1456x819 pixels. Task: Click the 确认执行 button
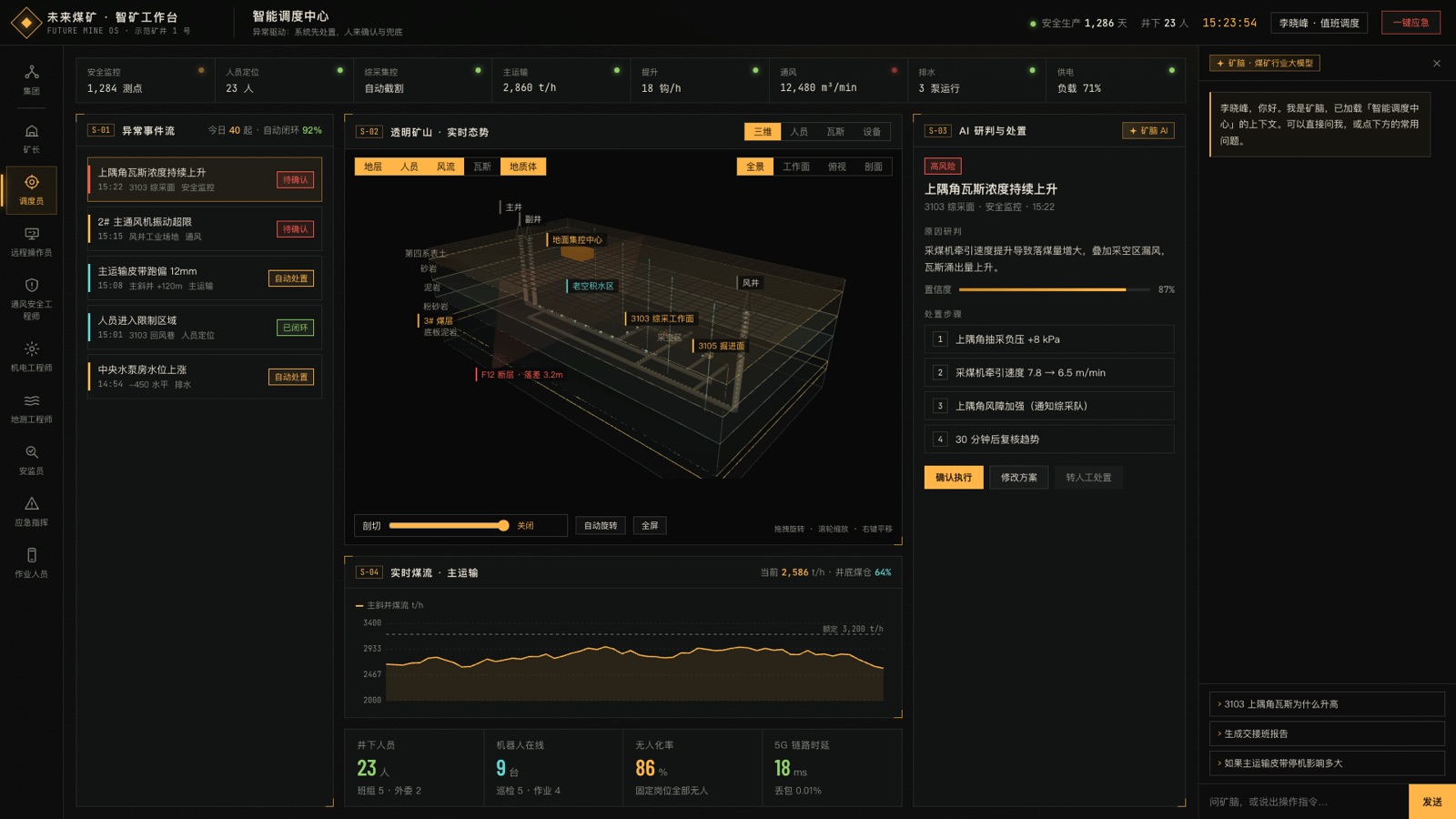click(954, 478)
